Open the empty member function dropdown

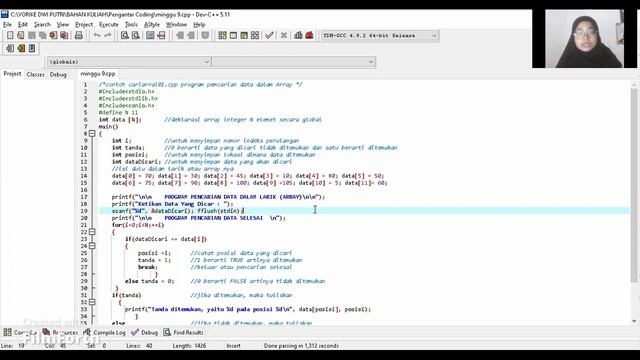click(294, 62)
